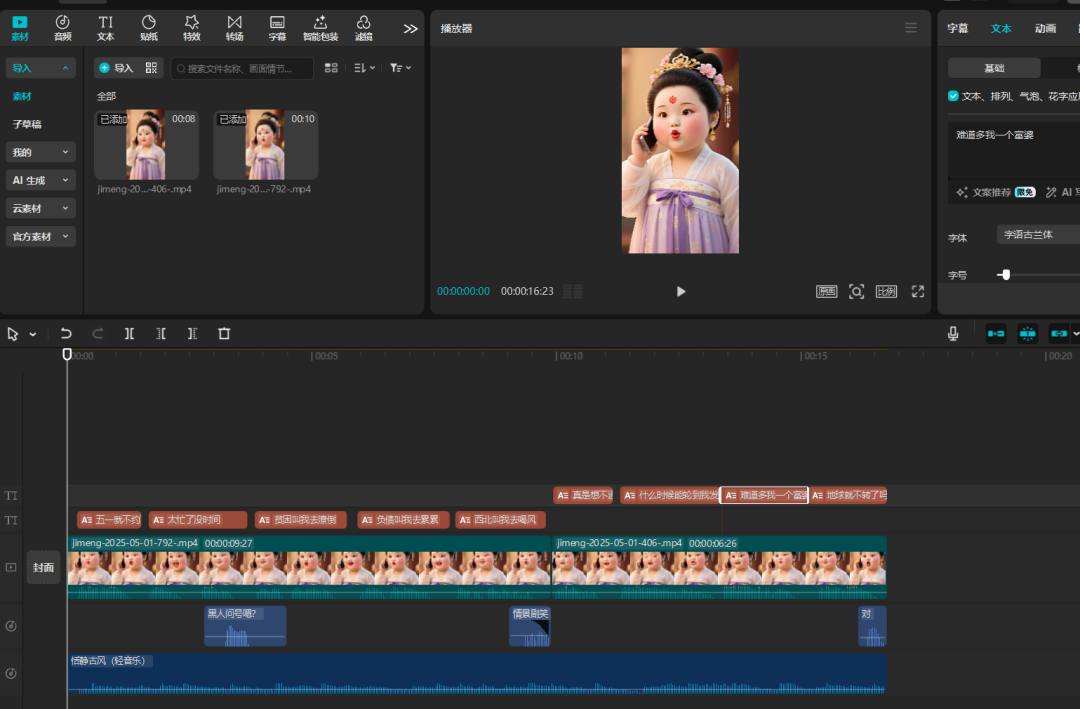Click the 导入 import button with plus
The width and height of the screenshot is (1080, 709).
click(116, 68)
